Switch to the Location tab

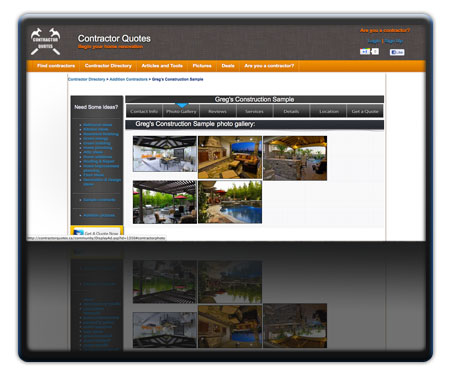tap(329, 111)
